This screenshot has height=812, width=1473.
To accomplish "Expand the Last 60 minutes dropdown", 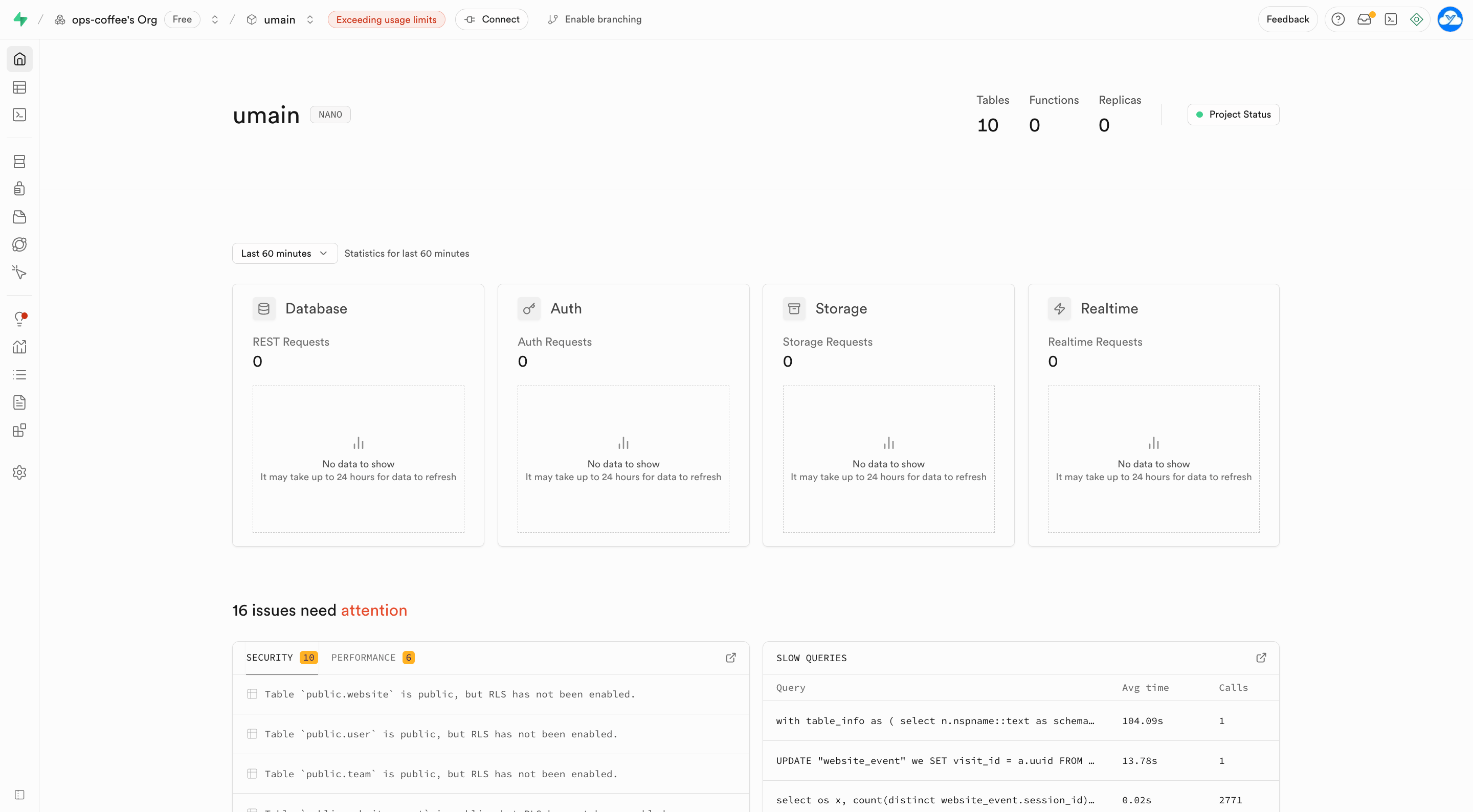I will (285, 253).
